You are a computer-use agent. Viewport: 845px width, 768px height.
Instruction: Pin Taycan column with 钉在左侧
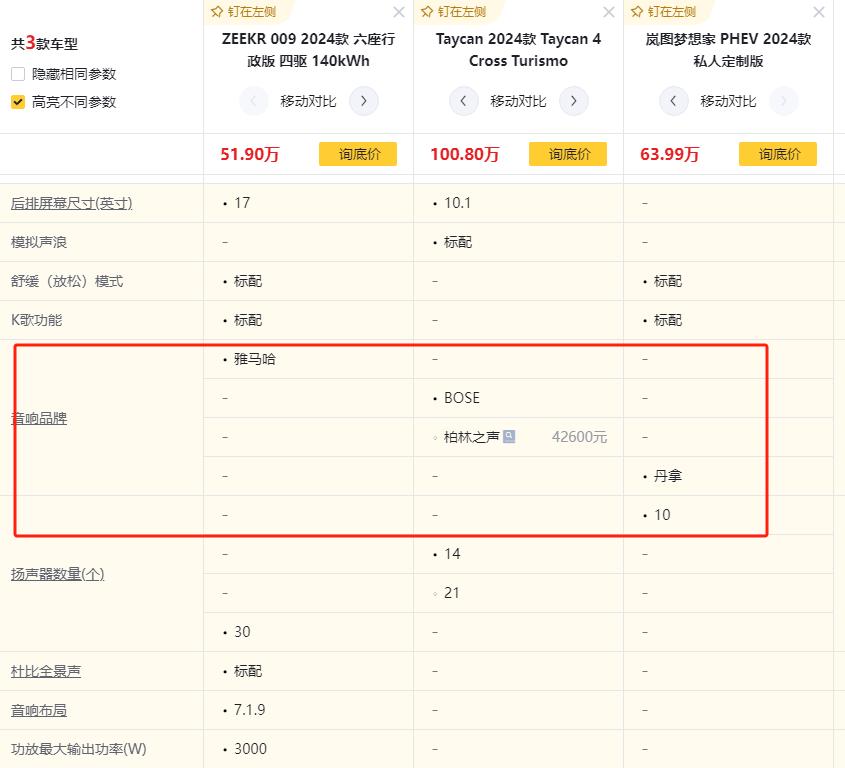pos(454,11)
